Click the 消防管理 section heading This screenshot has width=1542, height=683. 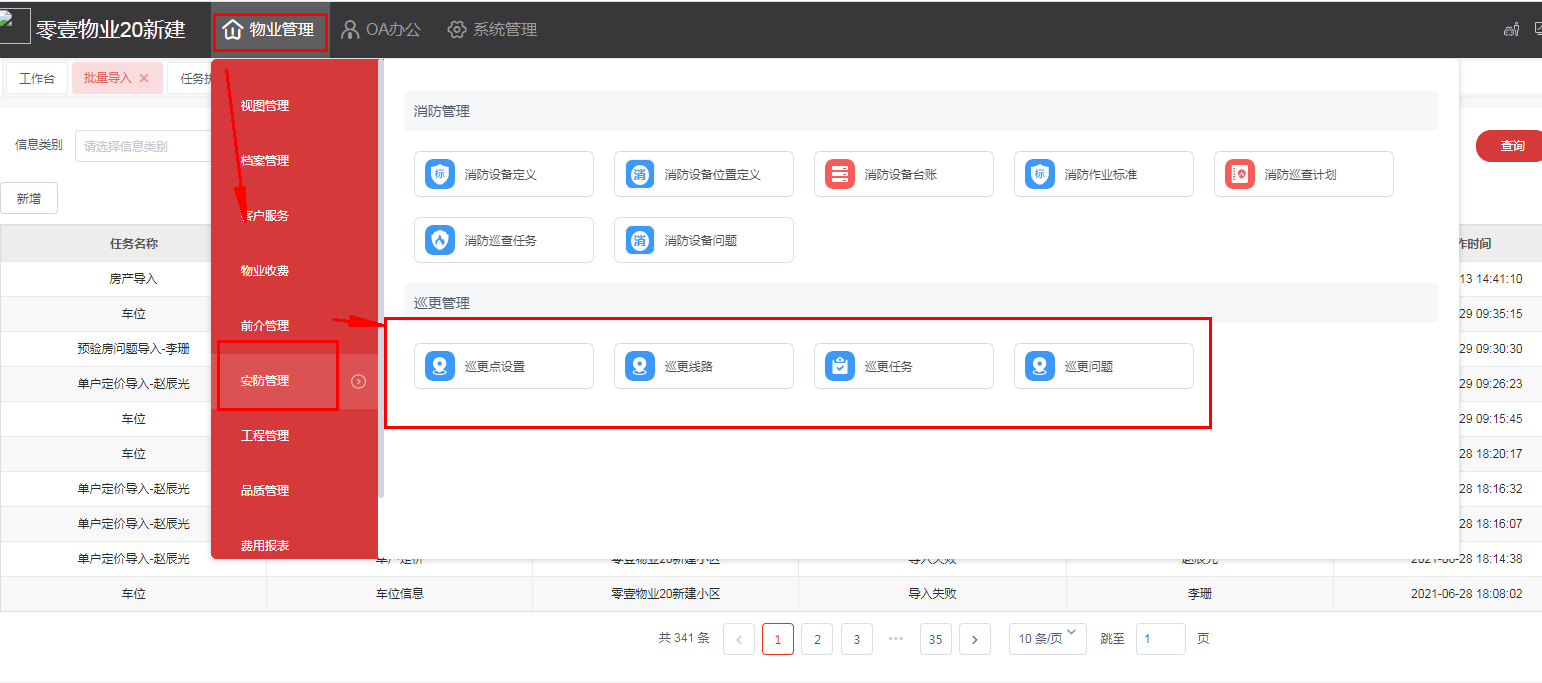442,111
